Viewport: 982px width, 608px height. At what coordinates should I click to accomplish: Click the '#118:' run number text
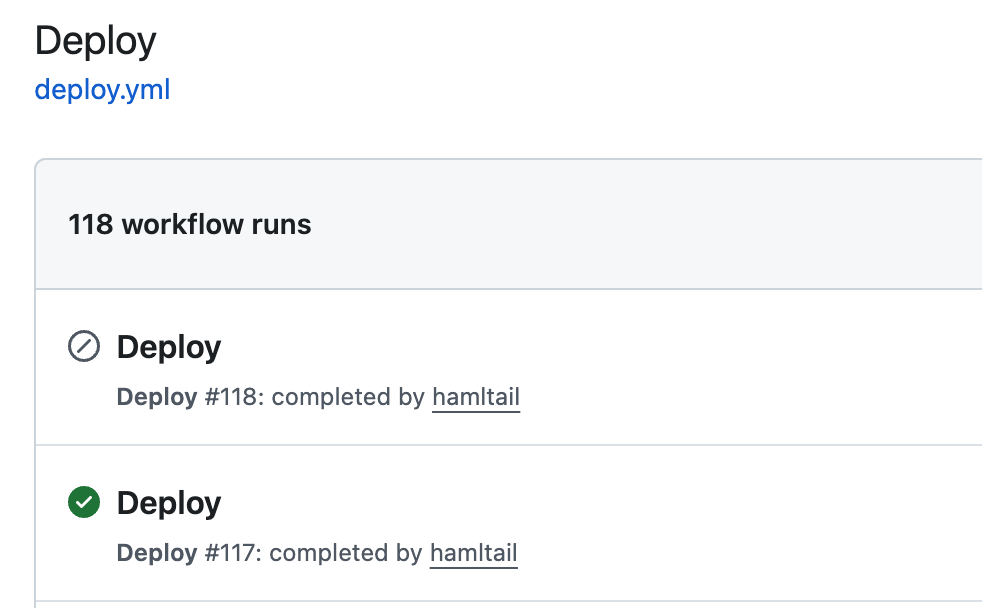234,397
